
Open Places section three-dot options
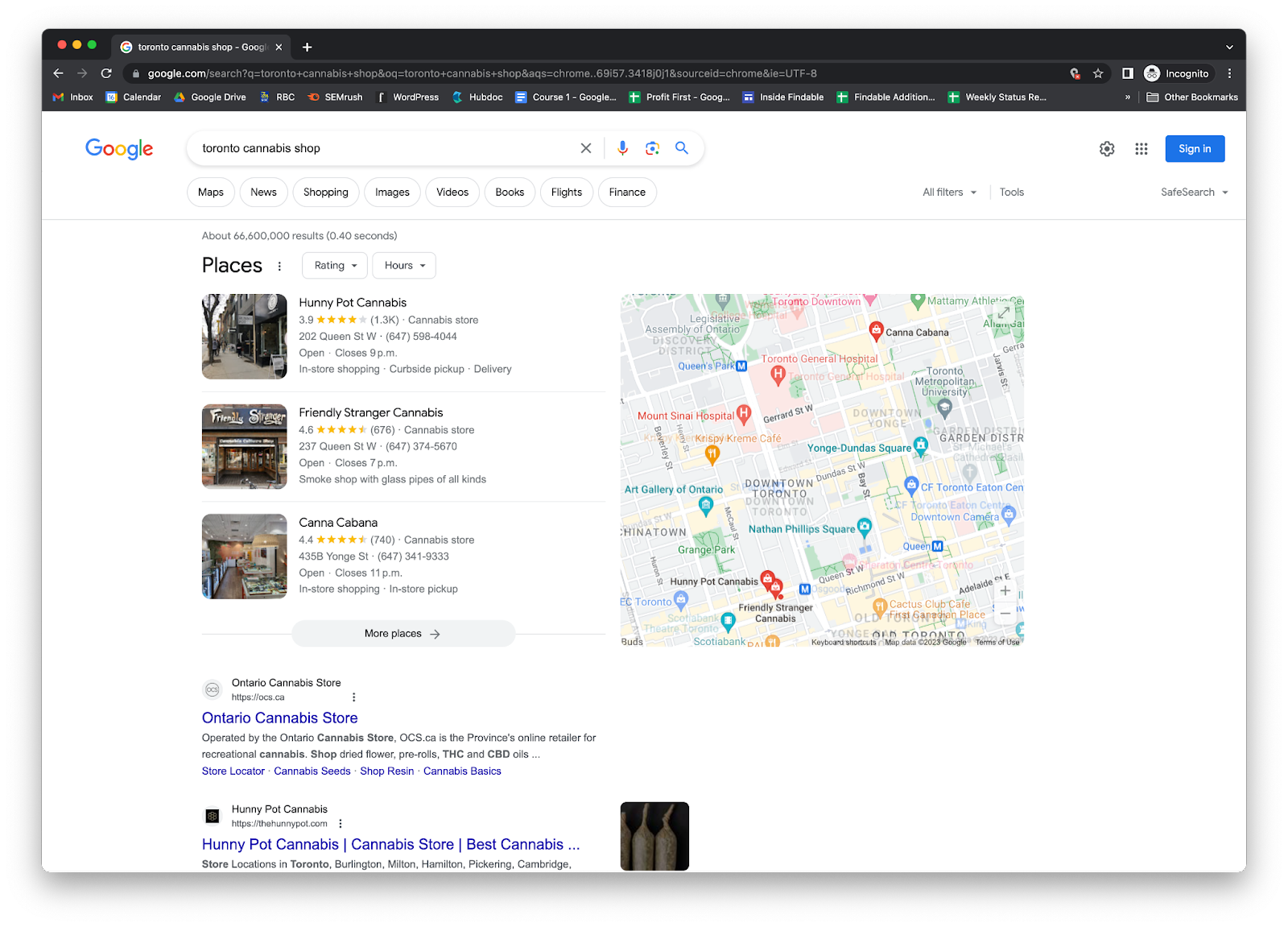coord(279,267)
